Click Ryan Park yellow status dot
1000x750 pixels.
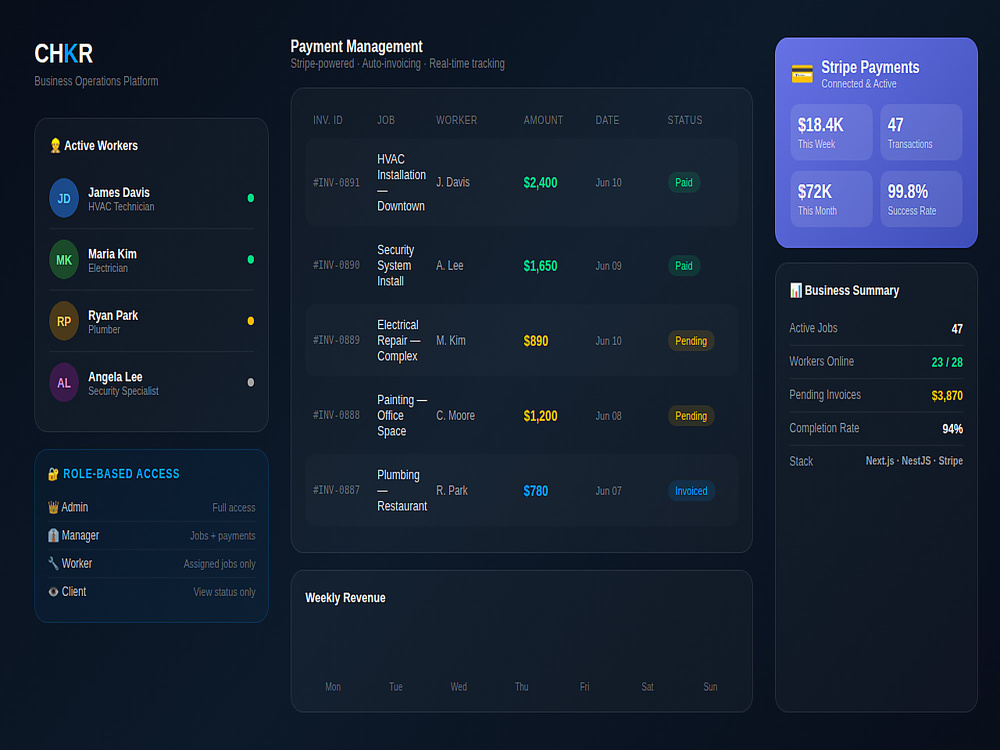251,321
